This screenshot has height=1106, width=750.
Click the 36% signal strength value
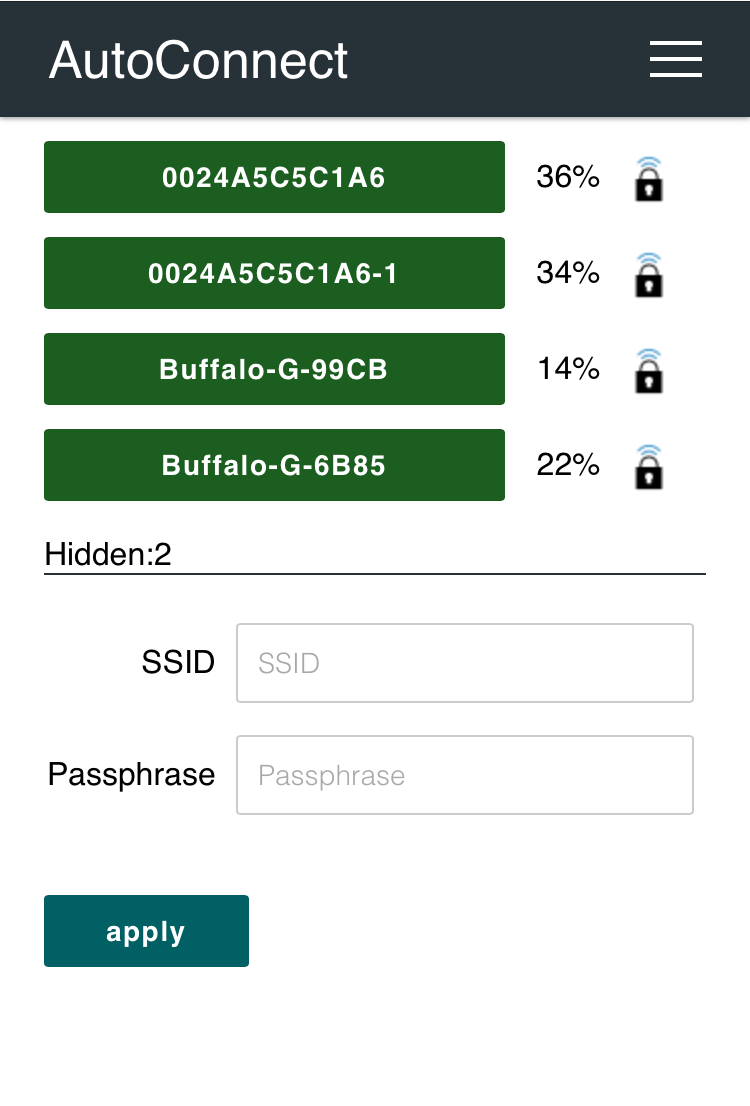pyautogui.click(x=568, y=177)
